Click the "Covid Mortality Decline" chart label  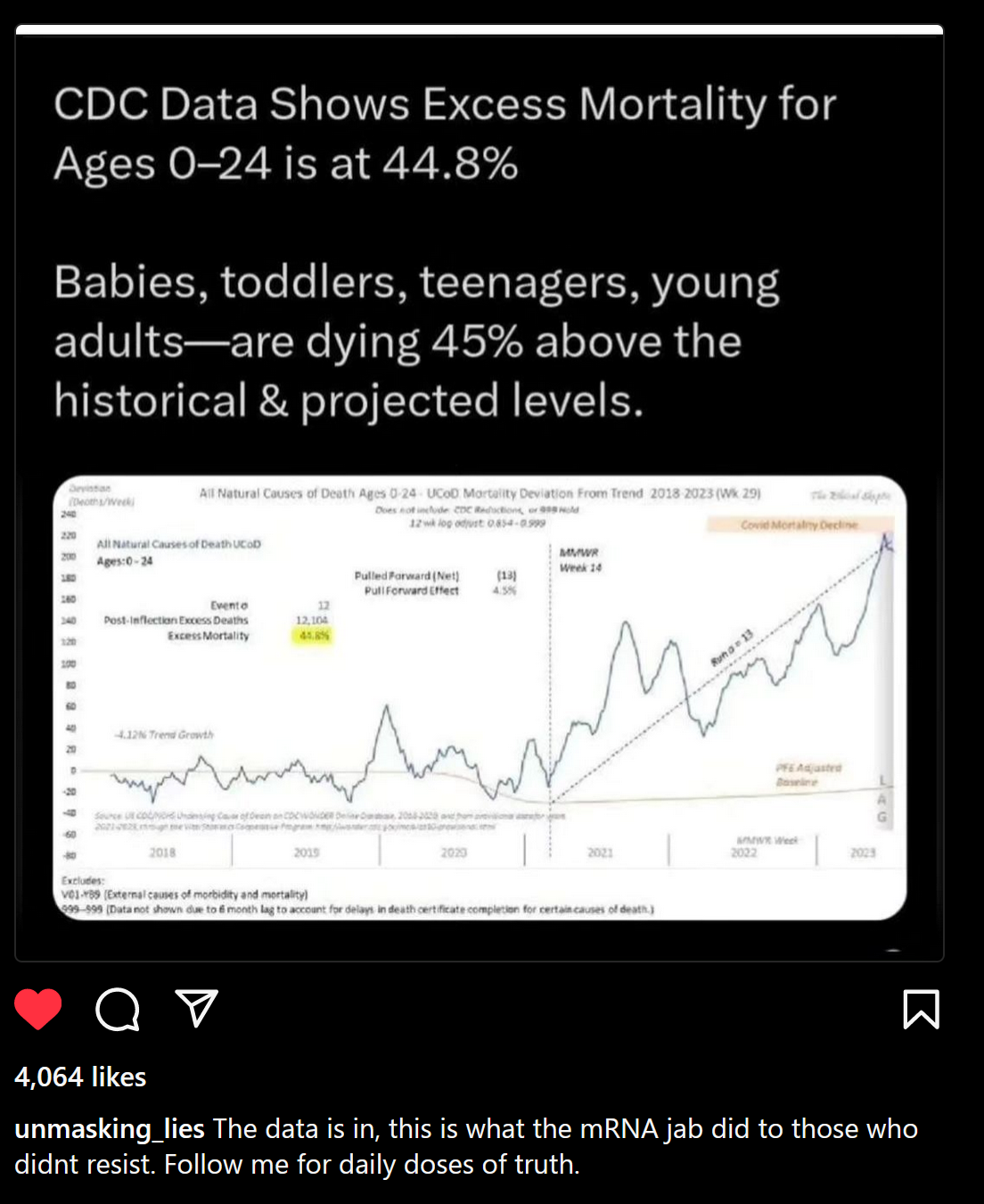tap(799, 525)
